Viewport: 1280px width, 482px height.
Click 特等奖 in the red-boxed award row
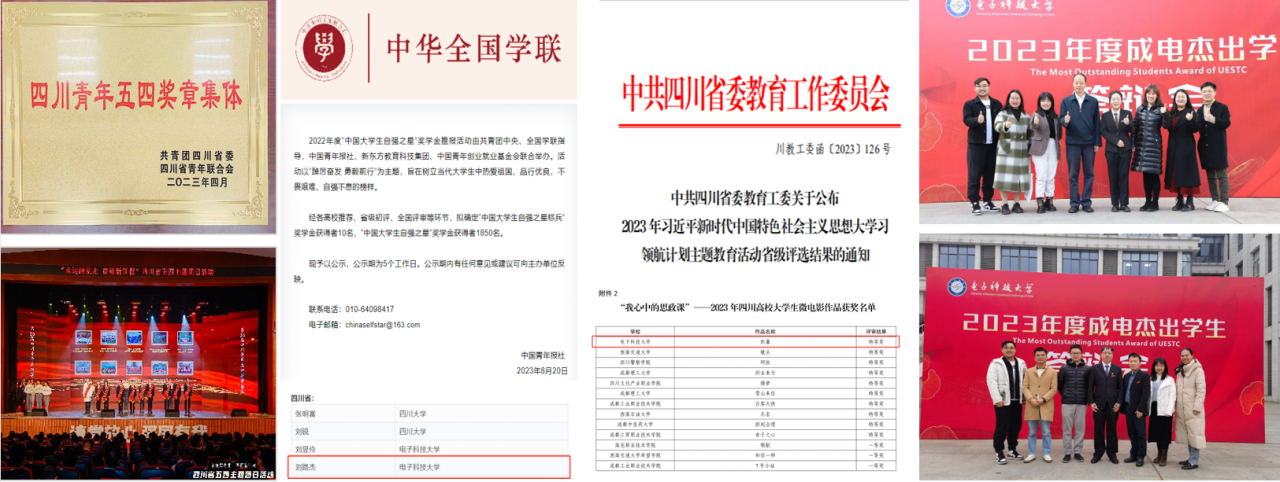pyautogui.click(x=876, y=341)
